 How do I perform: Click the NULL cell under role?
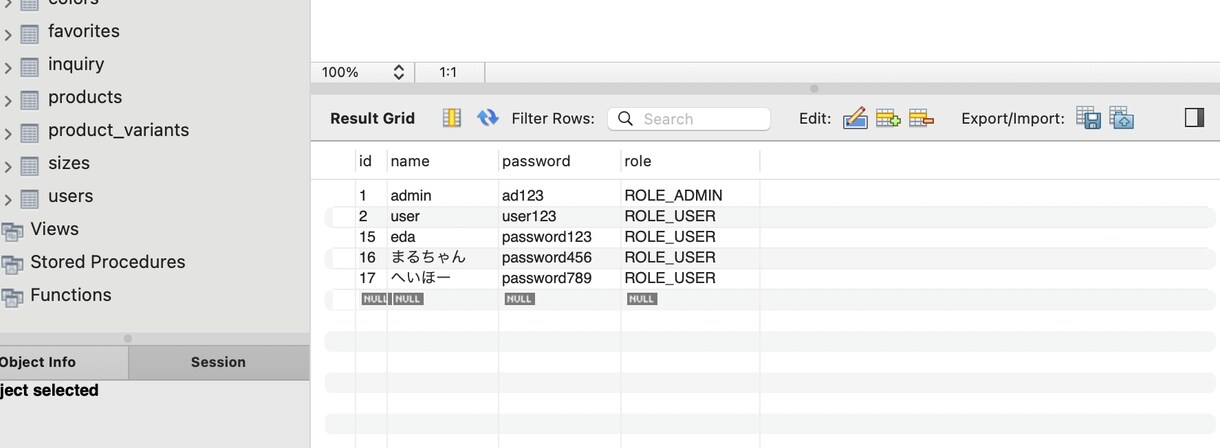coord(642,299)
